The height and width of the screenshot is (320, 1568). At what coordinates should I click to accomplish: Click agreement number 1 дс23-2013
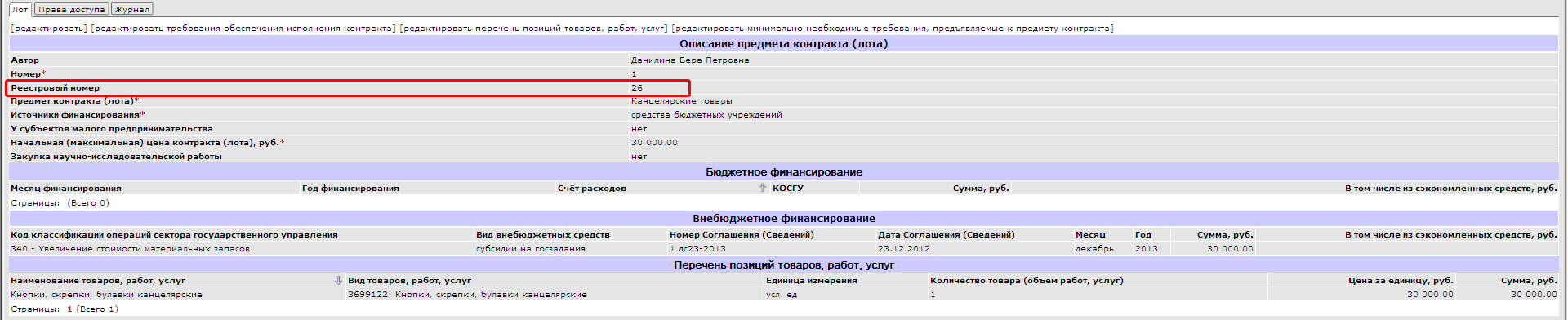click(x=697, y=249)
